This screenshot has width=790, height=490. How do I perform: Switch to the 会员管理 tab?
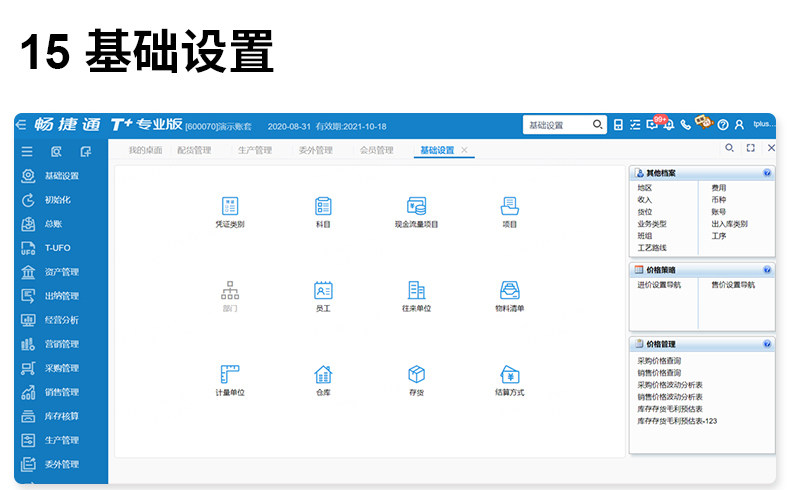[376, 150]
